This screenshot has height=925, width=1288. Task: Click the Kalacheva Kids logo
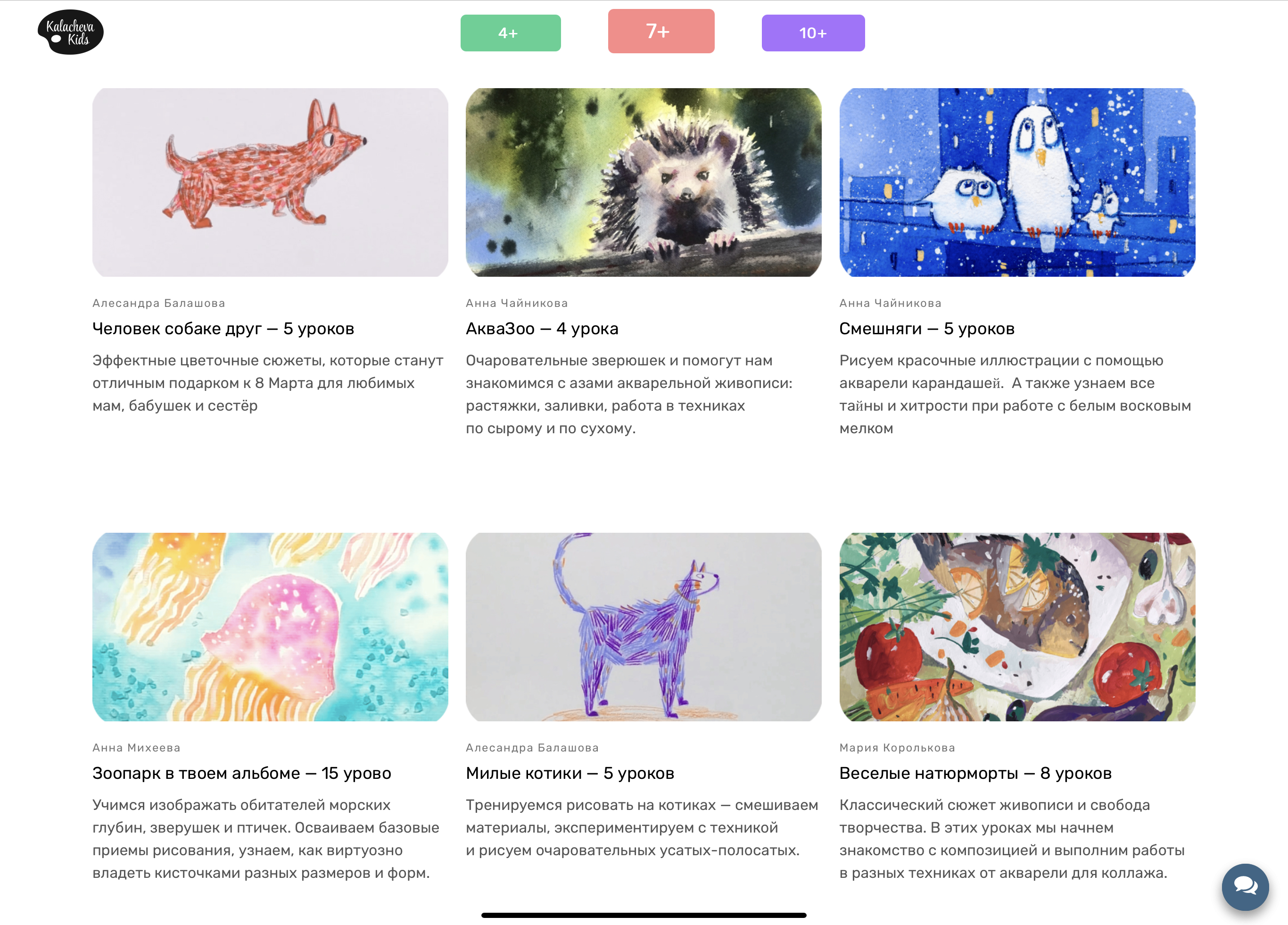click(x=70, y=33)
